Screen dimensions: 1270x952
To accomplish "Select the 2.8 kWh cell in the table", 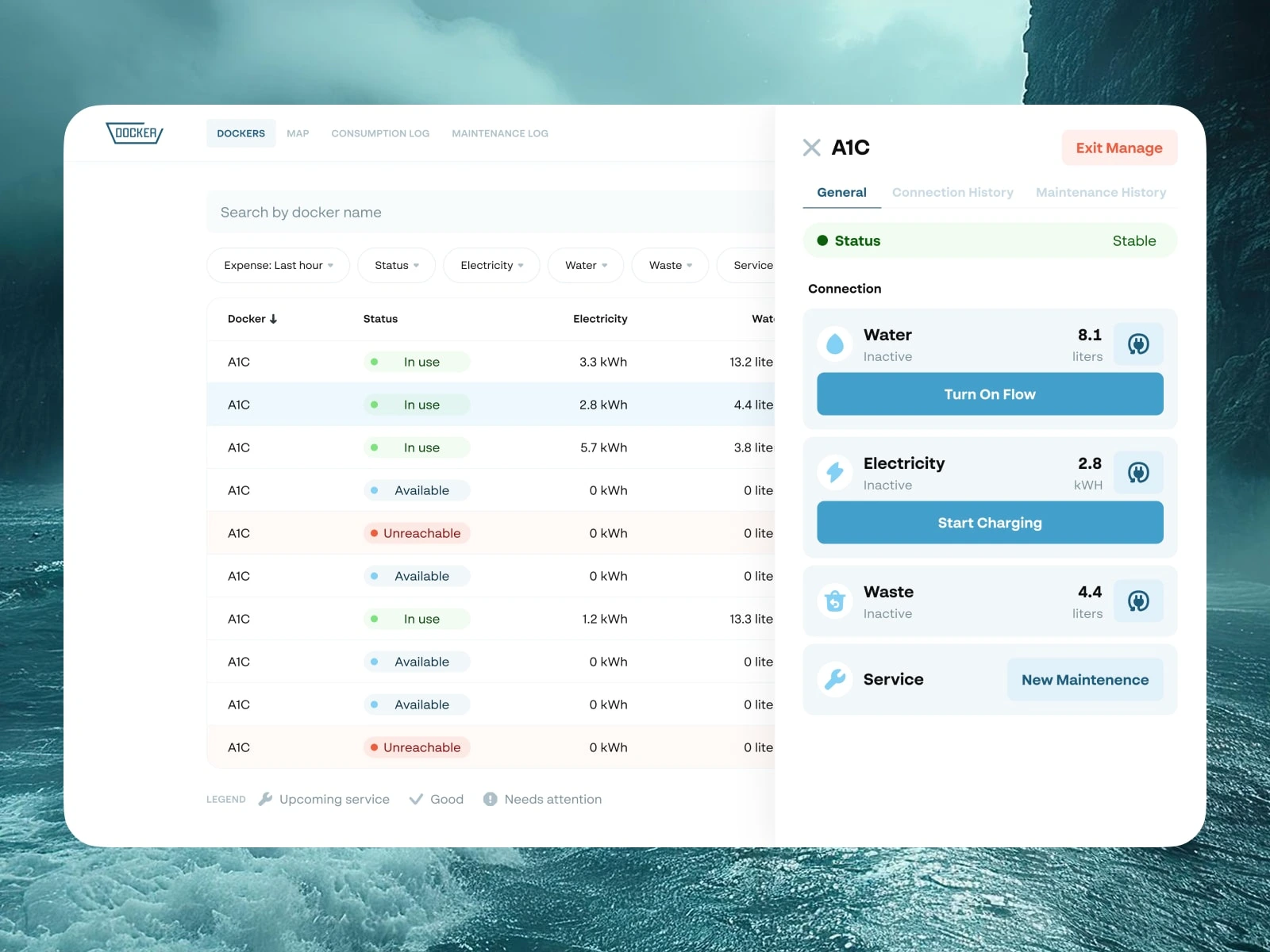I will (x=603, y=405).
